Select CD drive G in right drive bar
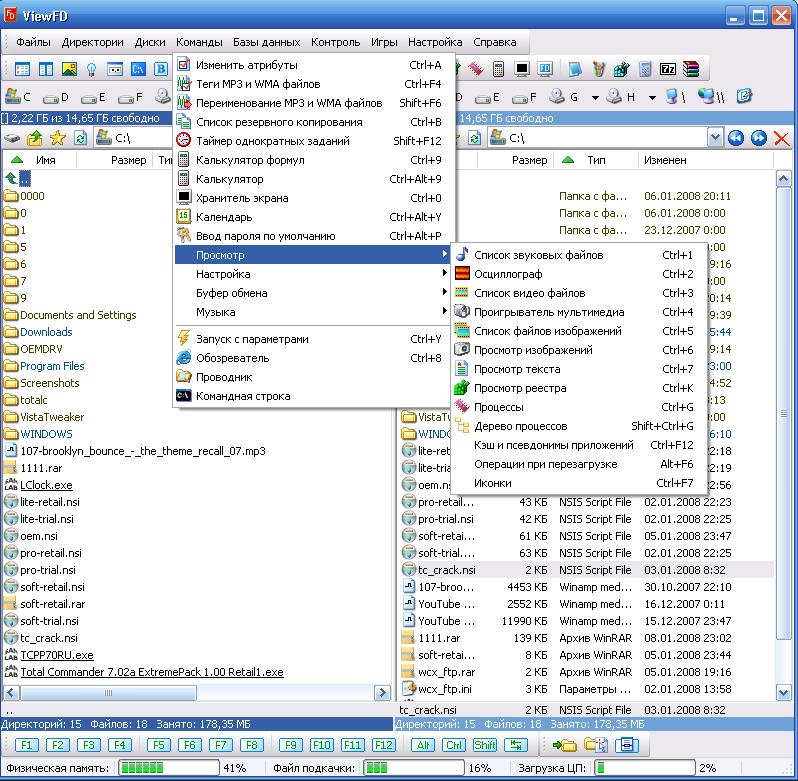This screenshot has width=798, height=781. [564, 97]
